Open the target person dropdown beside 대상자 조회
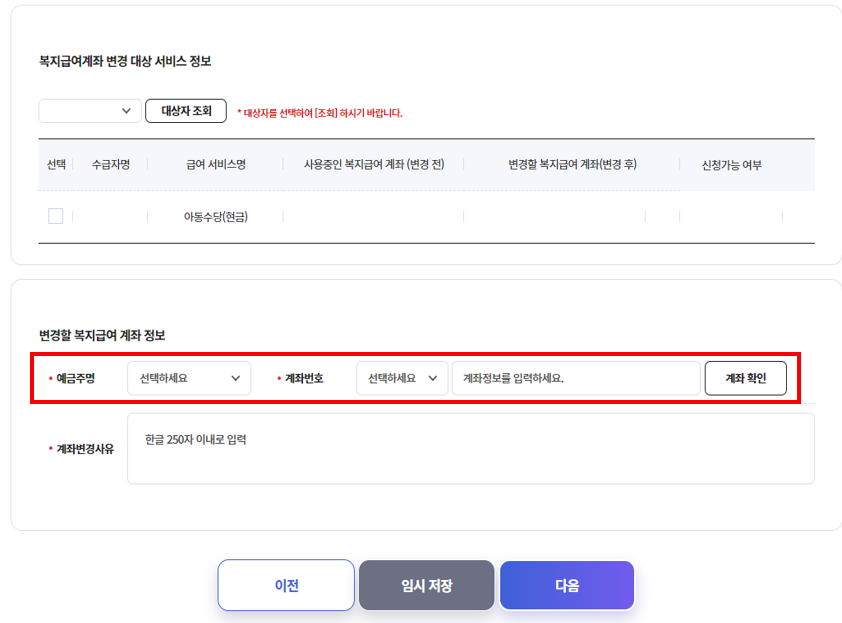 [90, 111]
